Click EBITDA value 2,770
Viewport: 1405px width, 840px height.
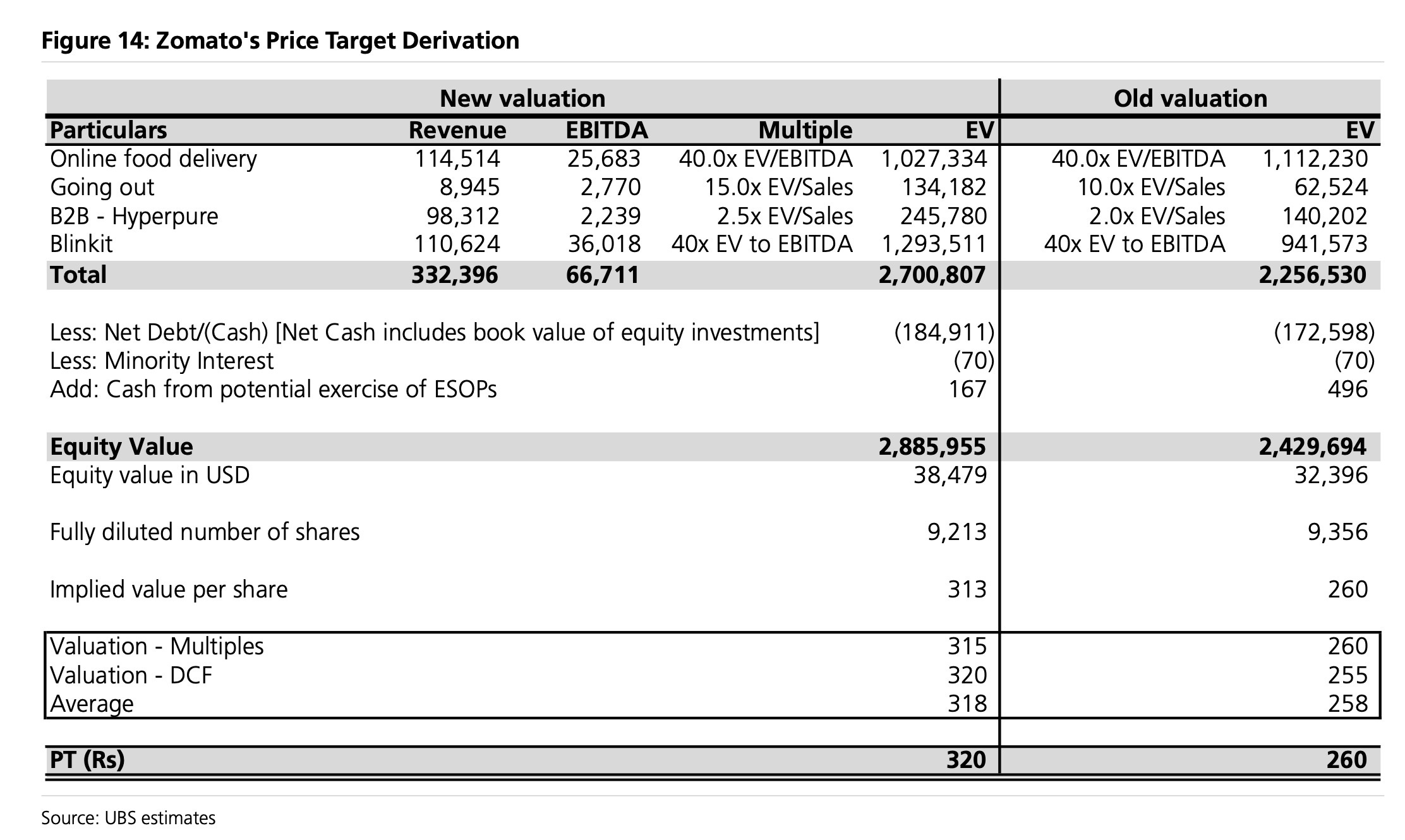tap(610, 188)
